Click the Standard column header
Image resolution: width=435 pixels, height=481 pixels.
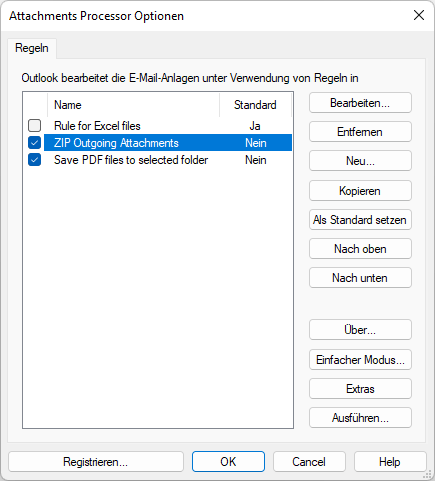pos(255,105)
